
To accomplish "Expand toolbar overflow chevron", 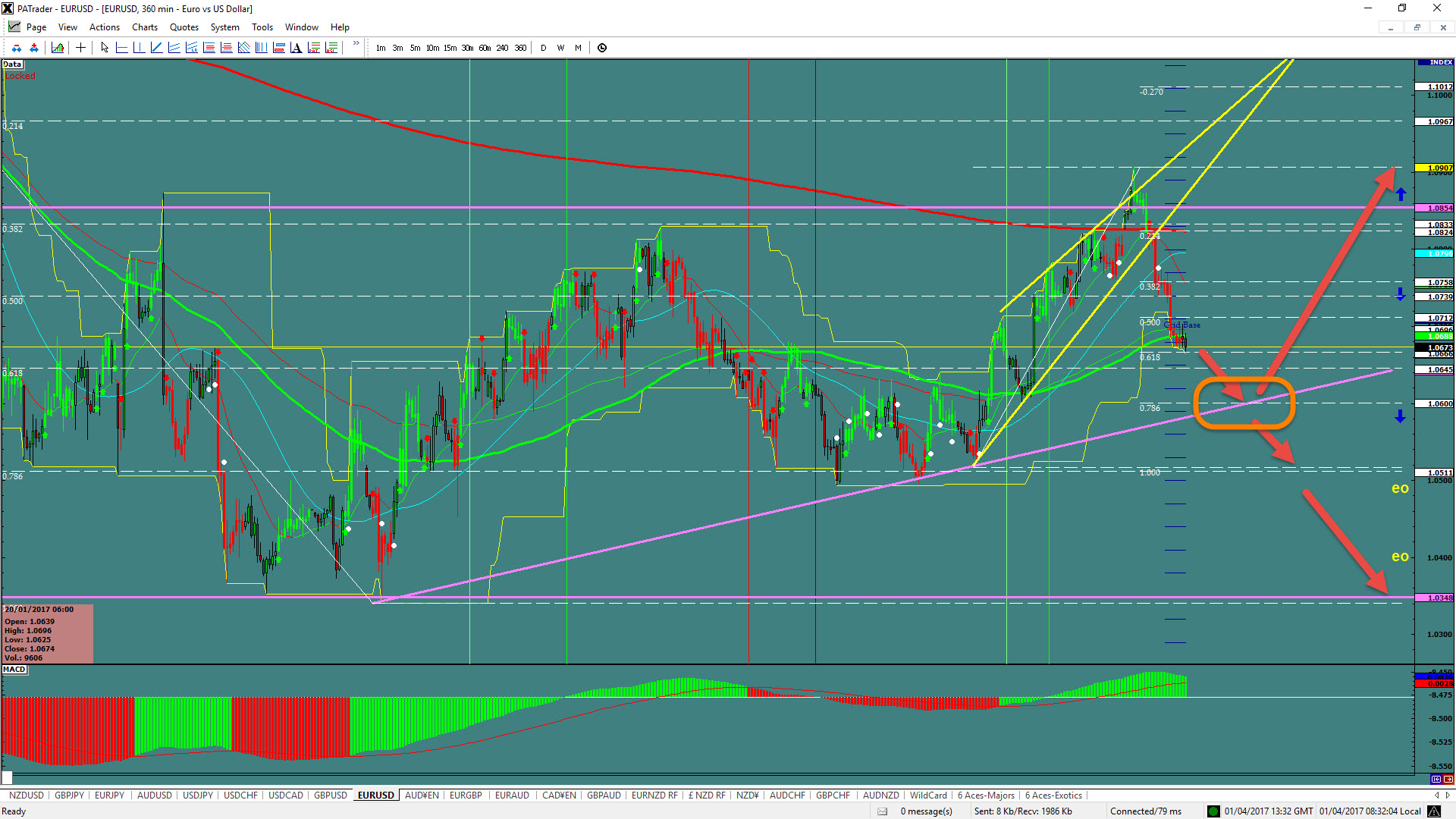I will tap(356, 44).
